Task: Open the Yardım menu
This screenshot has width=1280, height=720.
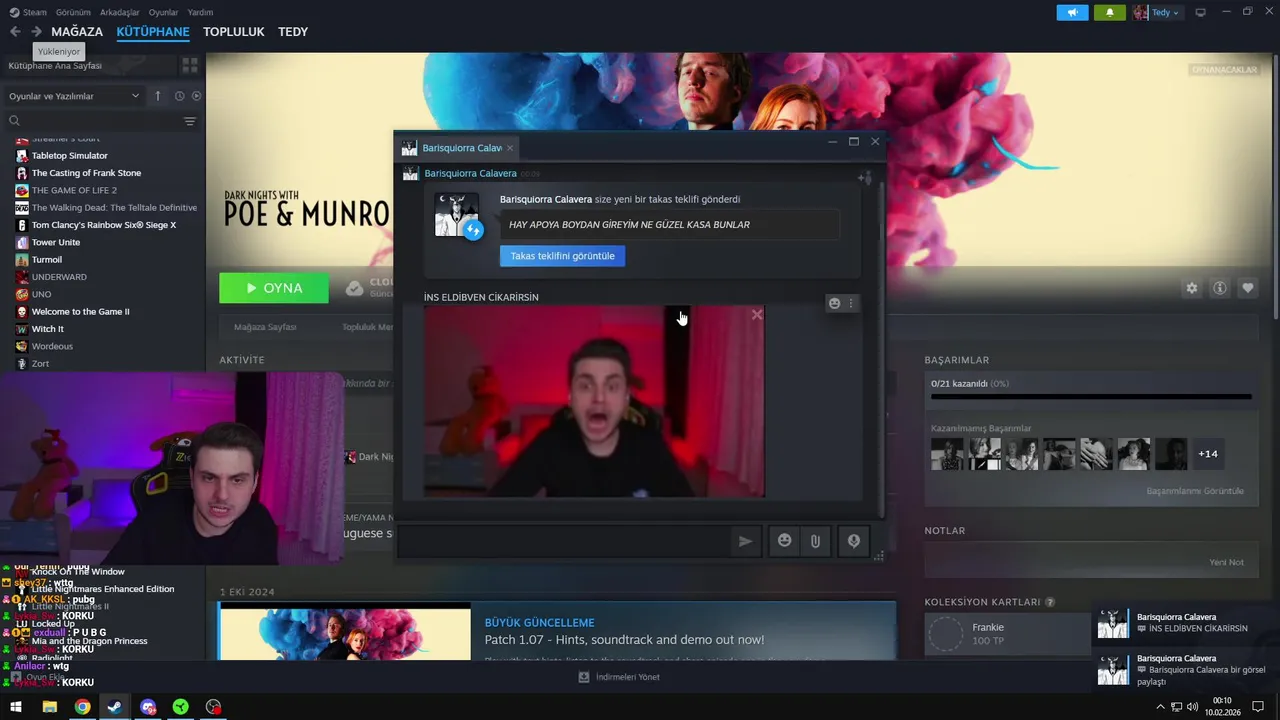Action: click(x=200, y=12)
